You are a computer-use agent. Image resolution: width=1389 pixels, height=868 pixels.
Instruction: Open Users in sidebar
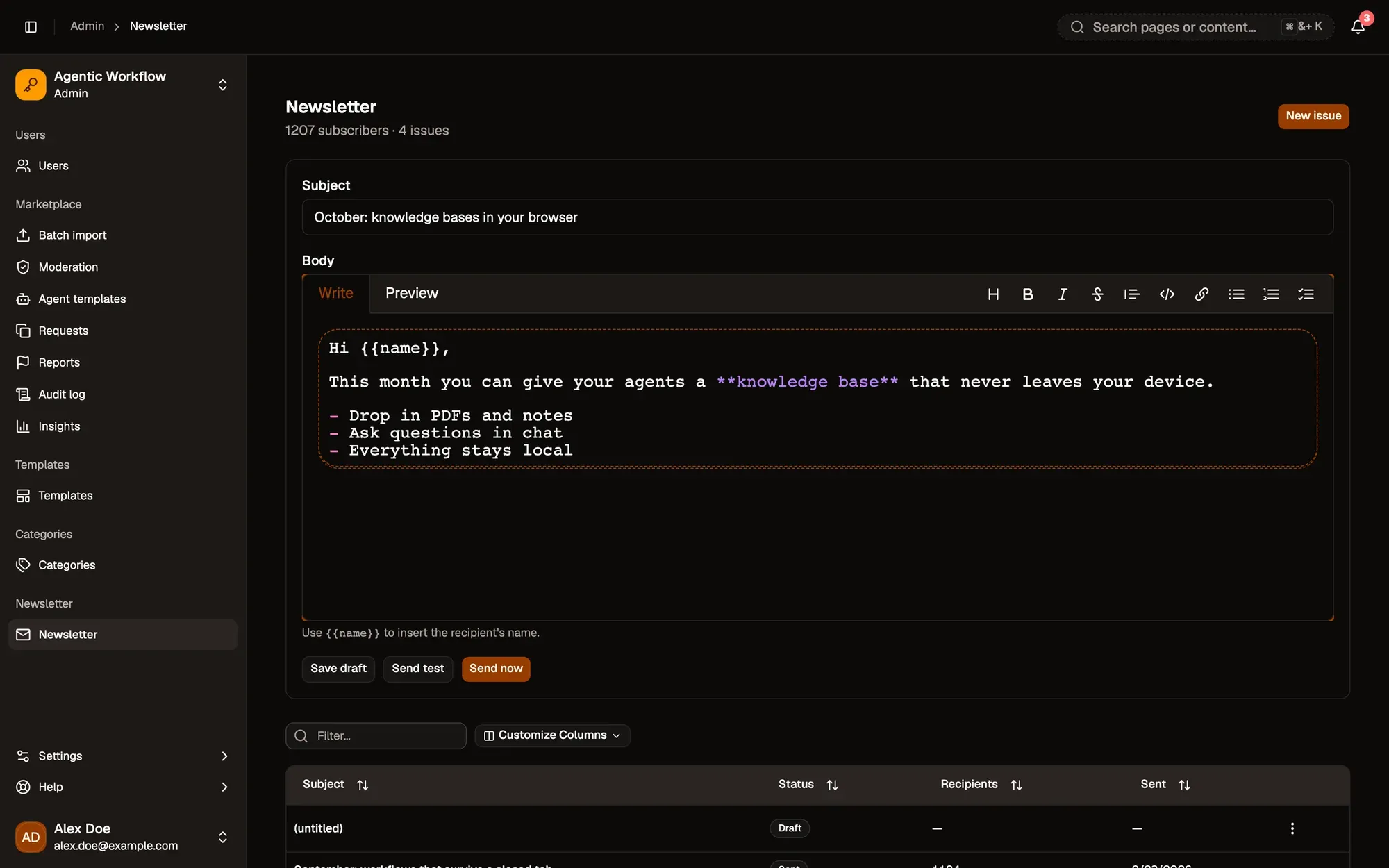[123, 166]
